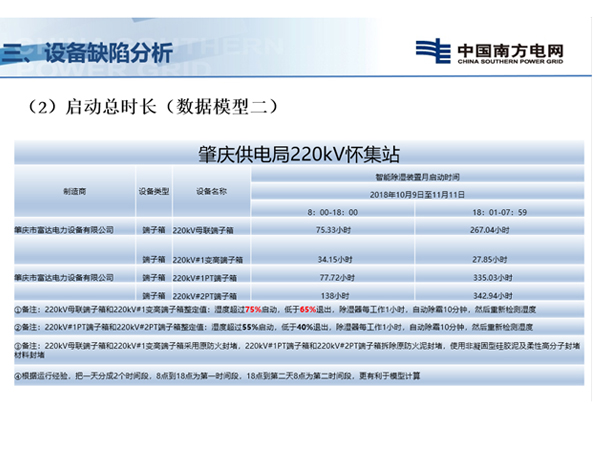Click the red 75% threshold in note one
The width and height of the screenshot is (600, 450).
pos(252,311)
